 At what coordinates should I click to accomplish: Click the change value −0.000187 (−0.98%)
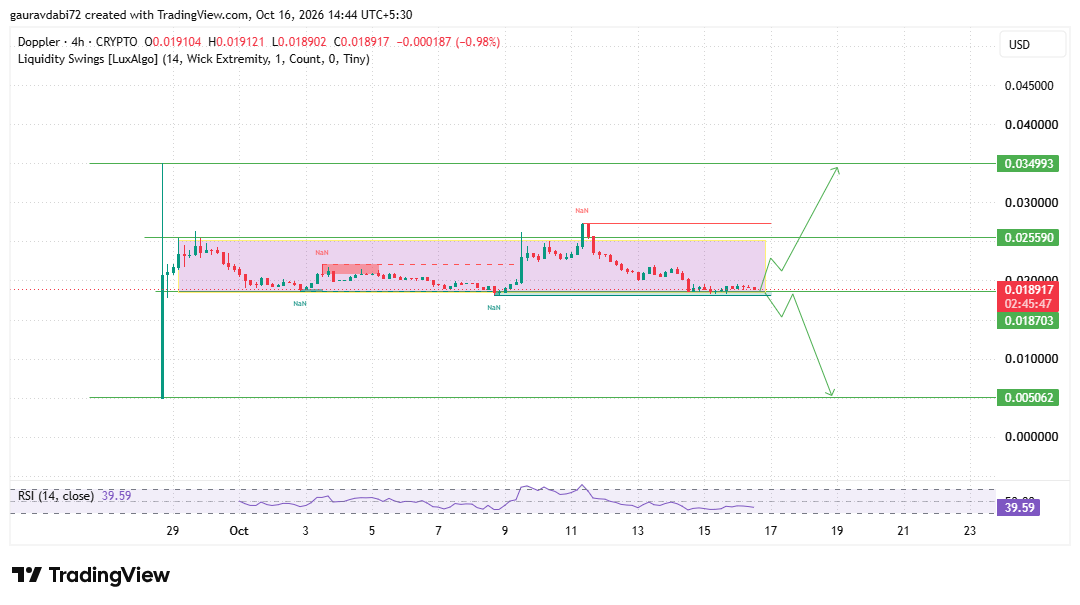[x=448, y=42]
